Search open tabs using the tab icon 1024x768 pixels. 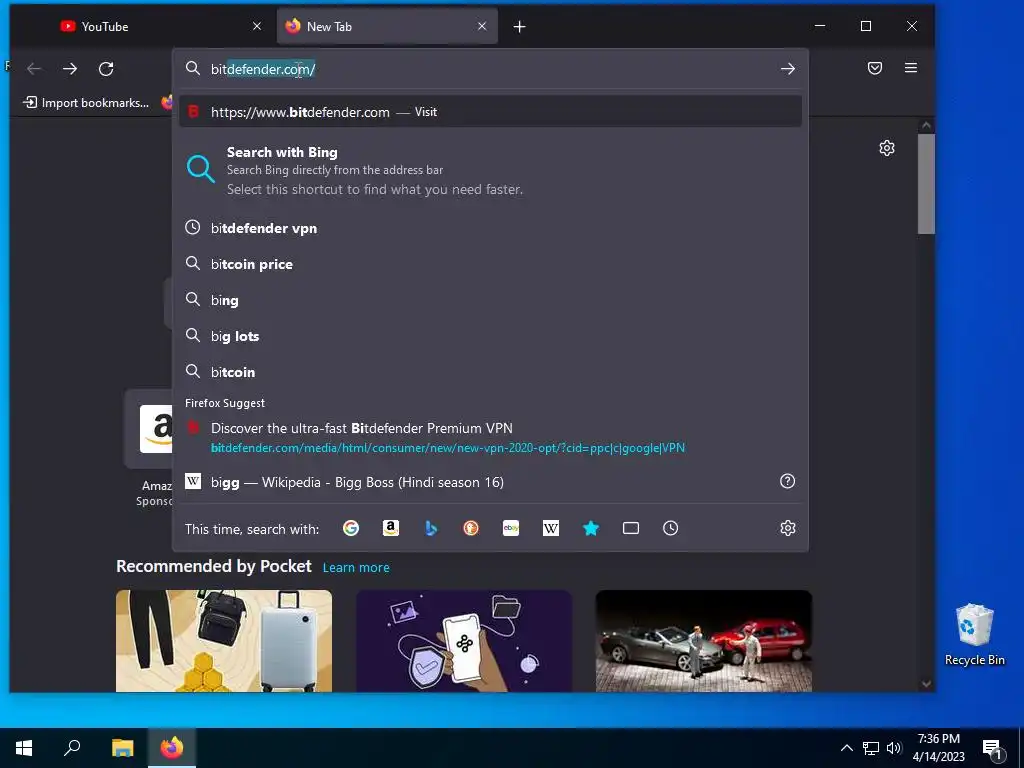click(631, 528)
